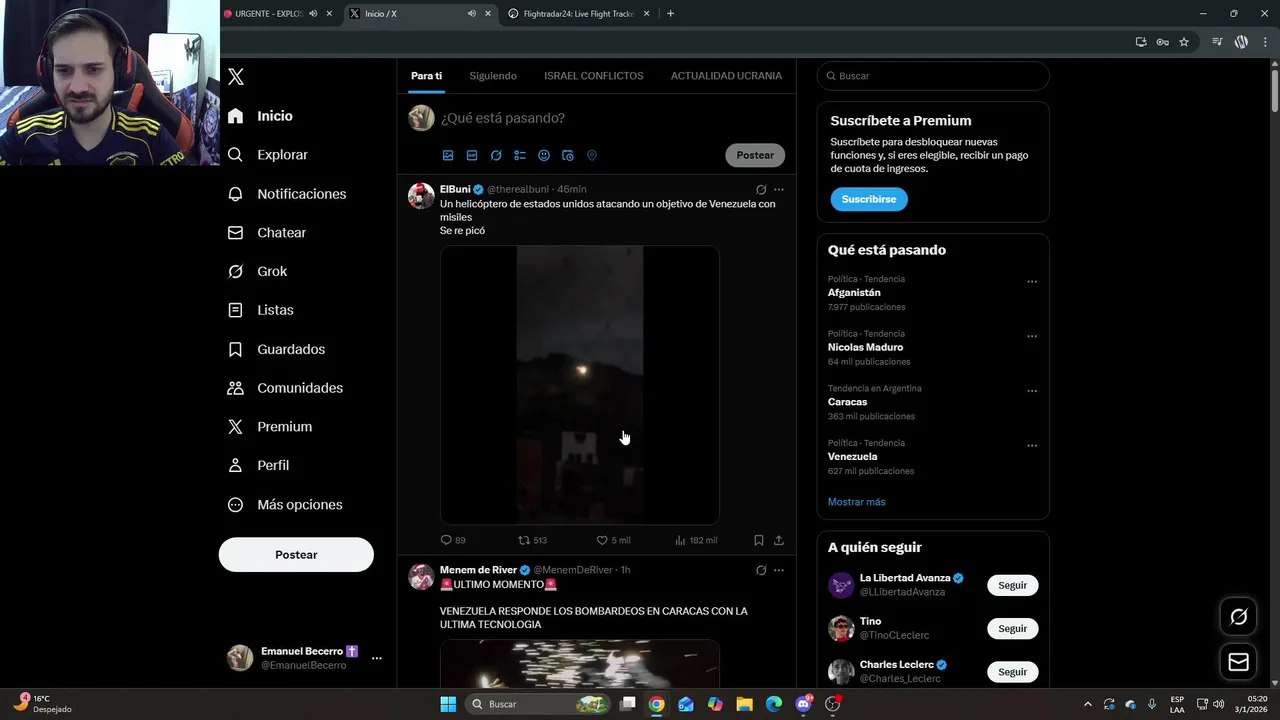Viewport: 1280px width, 720px height.
Task: Add location tag to post
Action: tap(592, 156)
